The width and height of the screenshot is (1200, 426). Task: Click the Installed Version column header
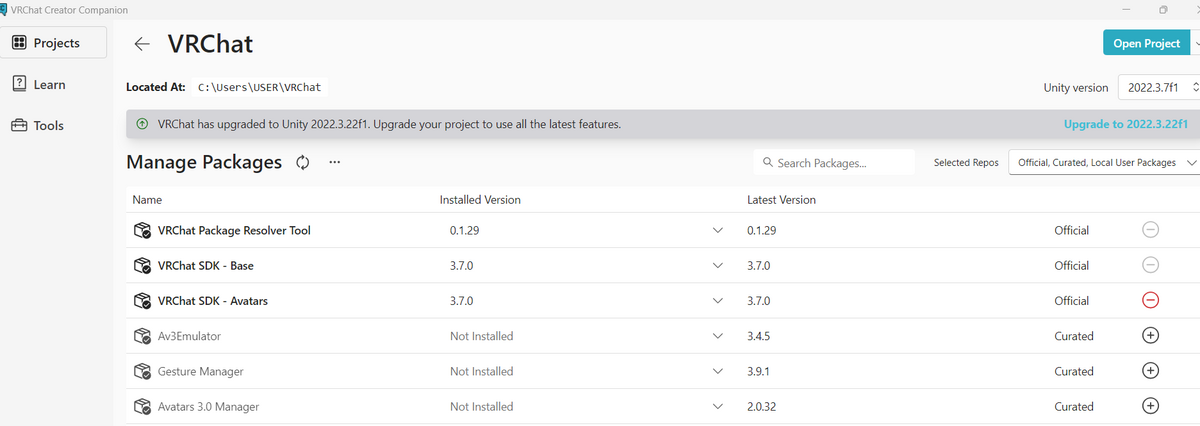tap(480, 200)
